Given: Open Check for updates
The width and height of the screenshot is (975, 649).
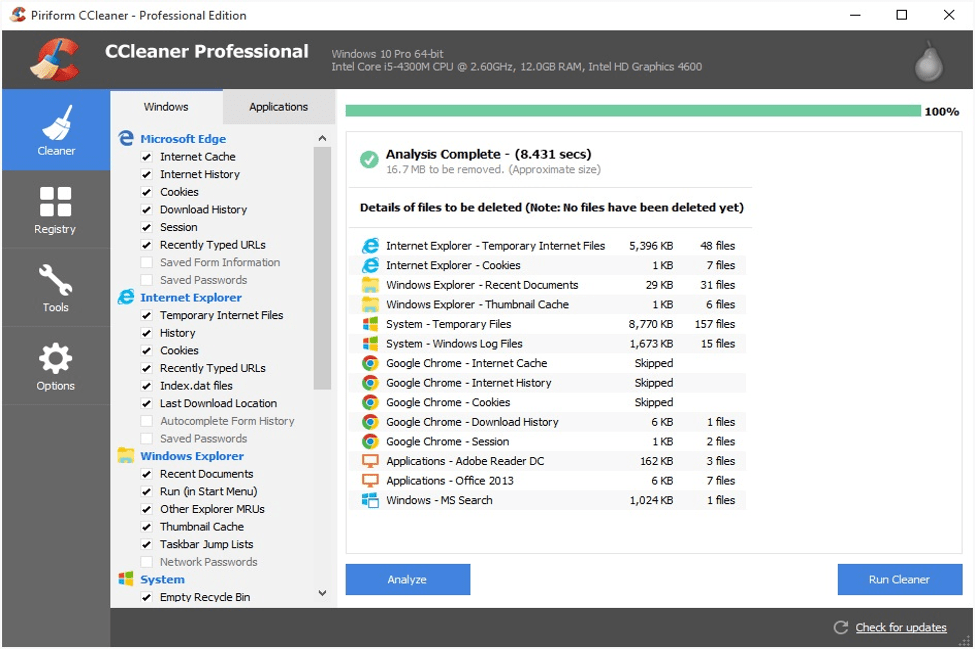Looking at the screenshot, I should pyautogui.click(x=900, y=627).
